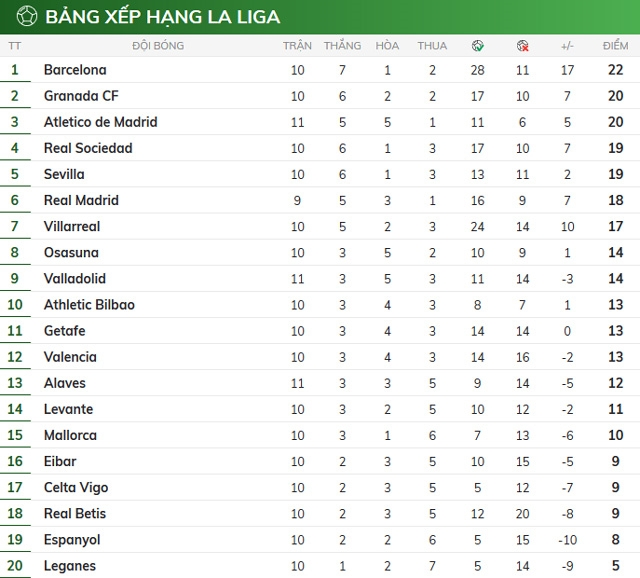
Task: Select Atletico de Madrid in the table
Action: coord(100,122)
